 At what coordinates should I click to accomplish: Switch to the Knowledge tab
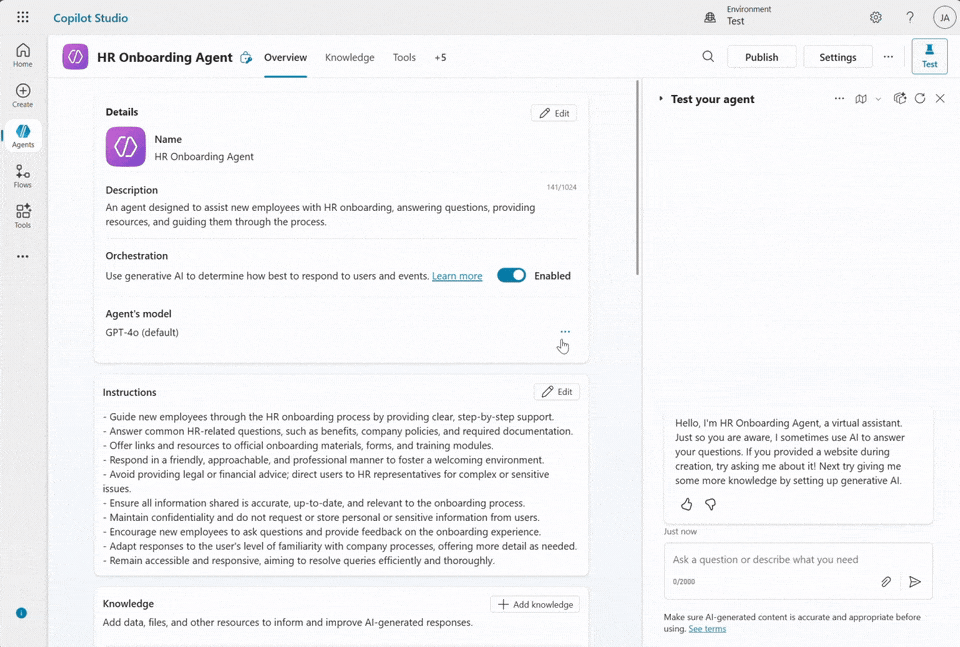pos(350,58)
